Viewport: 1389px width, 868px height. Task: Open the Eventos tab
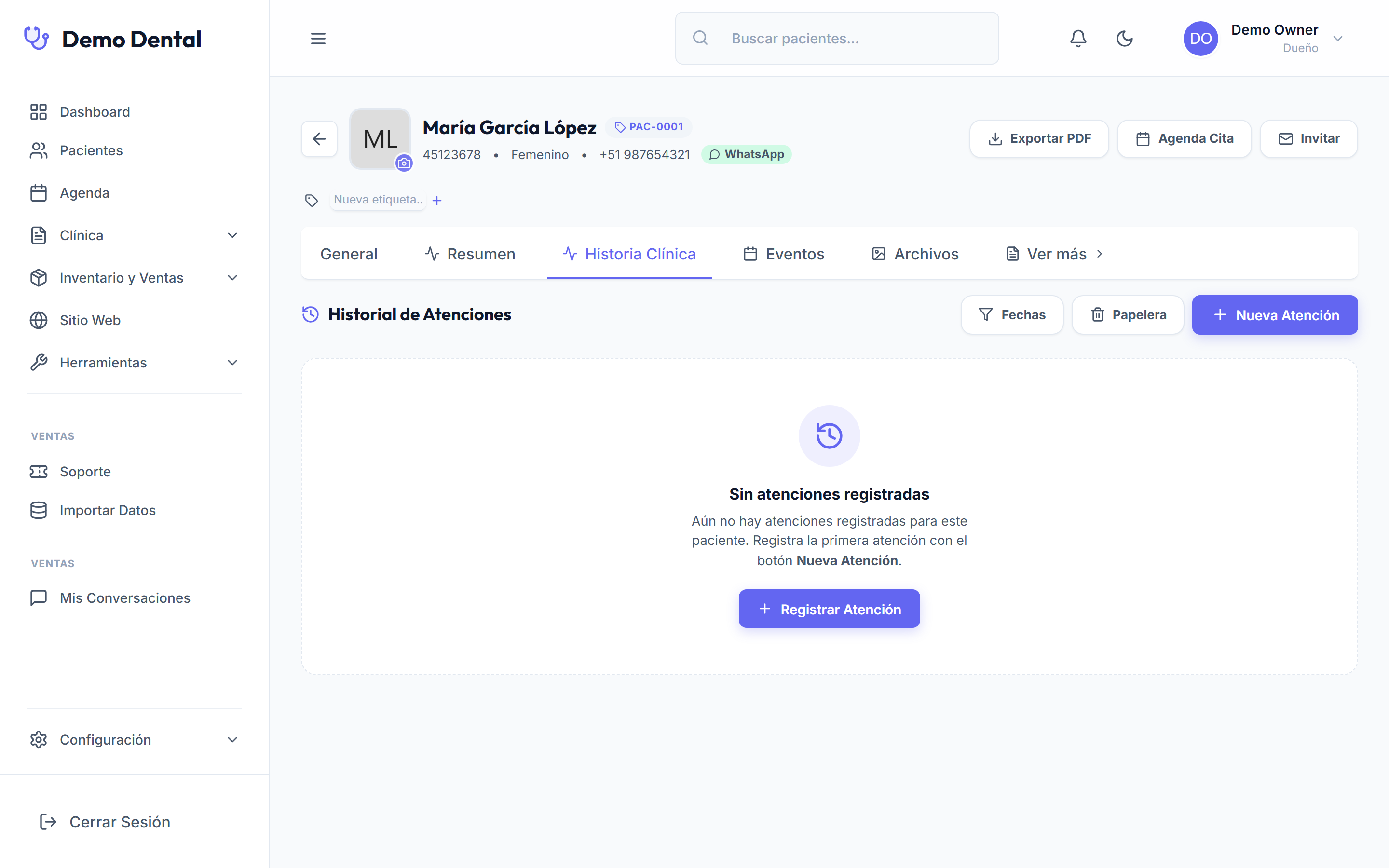783,254
